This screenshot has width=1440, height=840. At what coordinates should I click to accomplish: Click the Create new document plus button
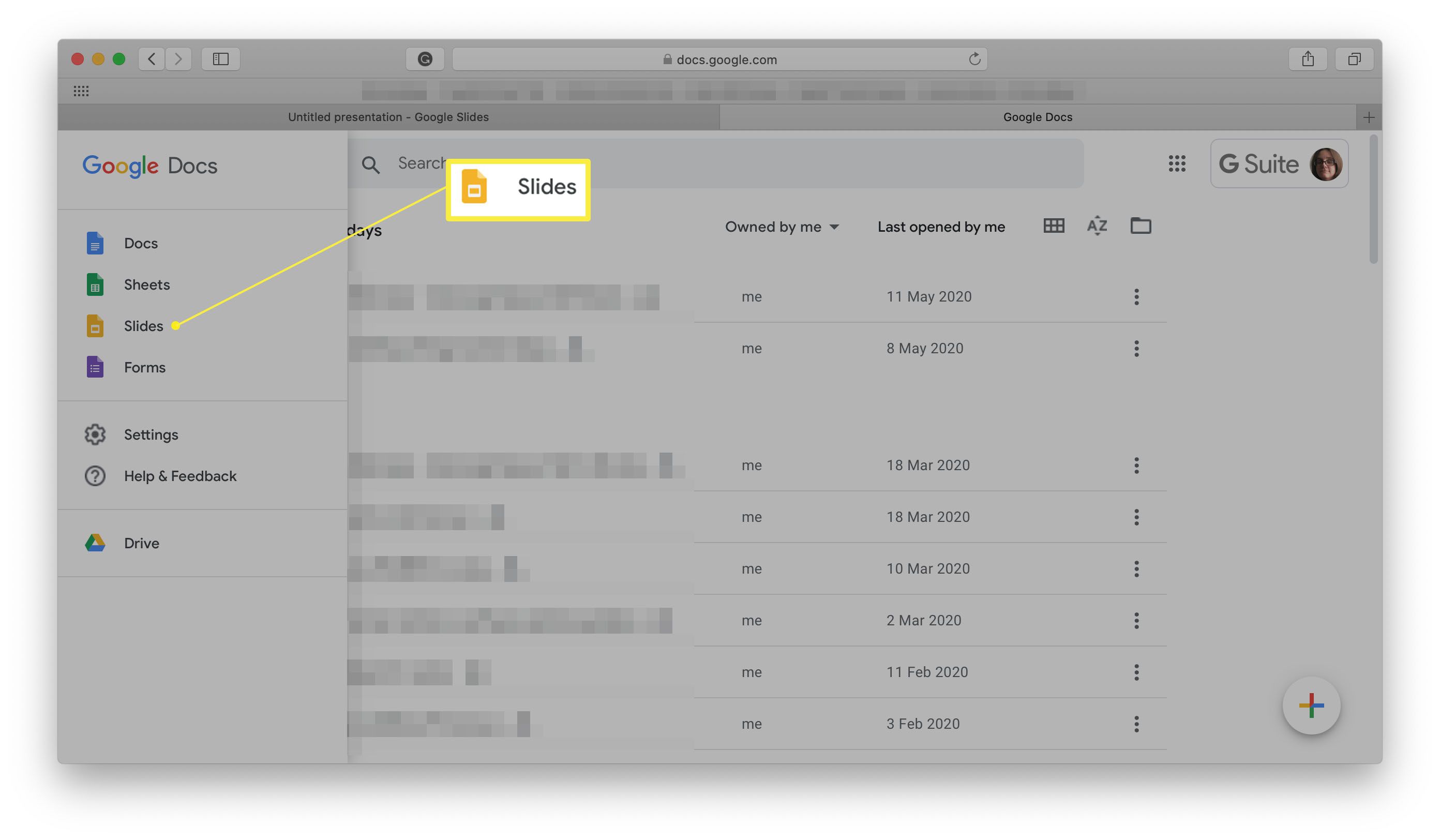pyautogui.click(x=1311, y=705)
